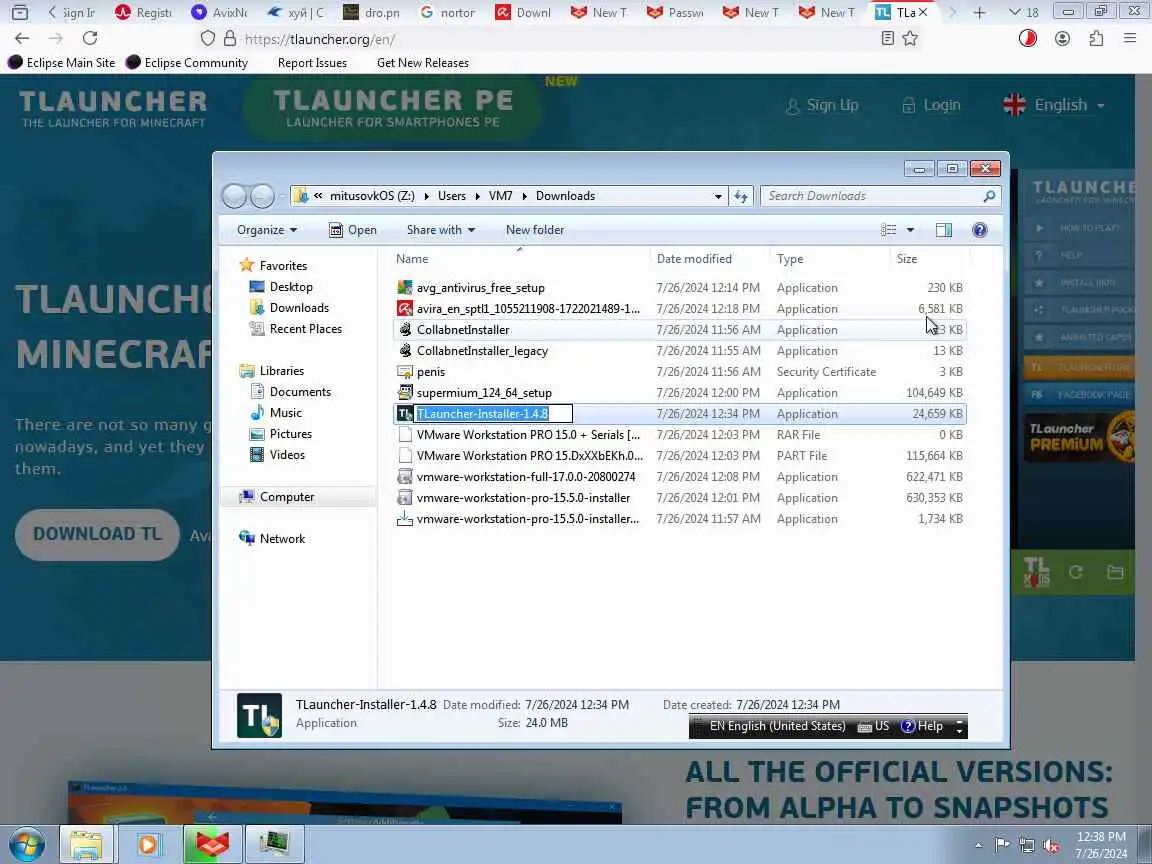Click the Open button in Explorer toolbar
Screen dimensions: 1152x864
click(x=353, y=230)
